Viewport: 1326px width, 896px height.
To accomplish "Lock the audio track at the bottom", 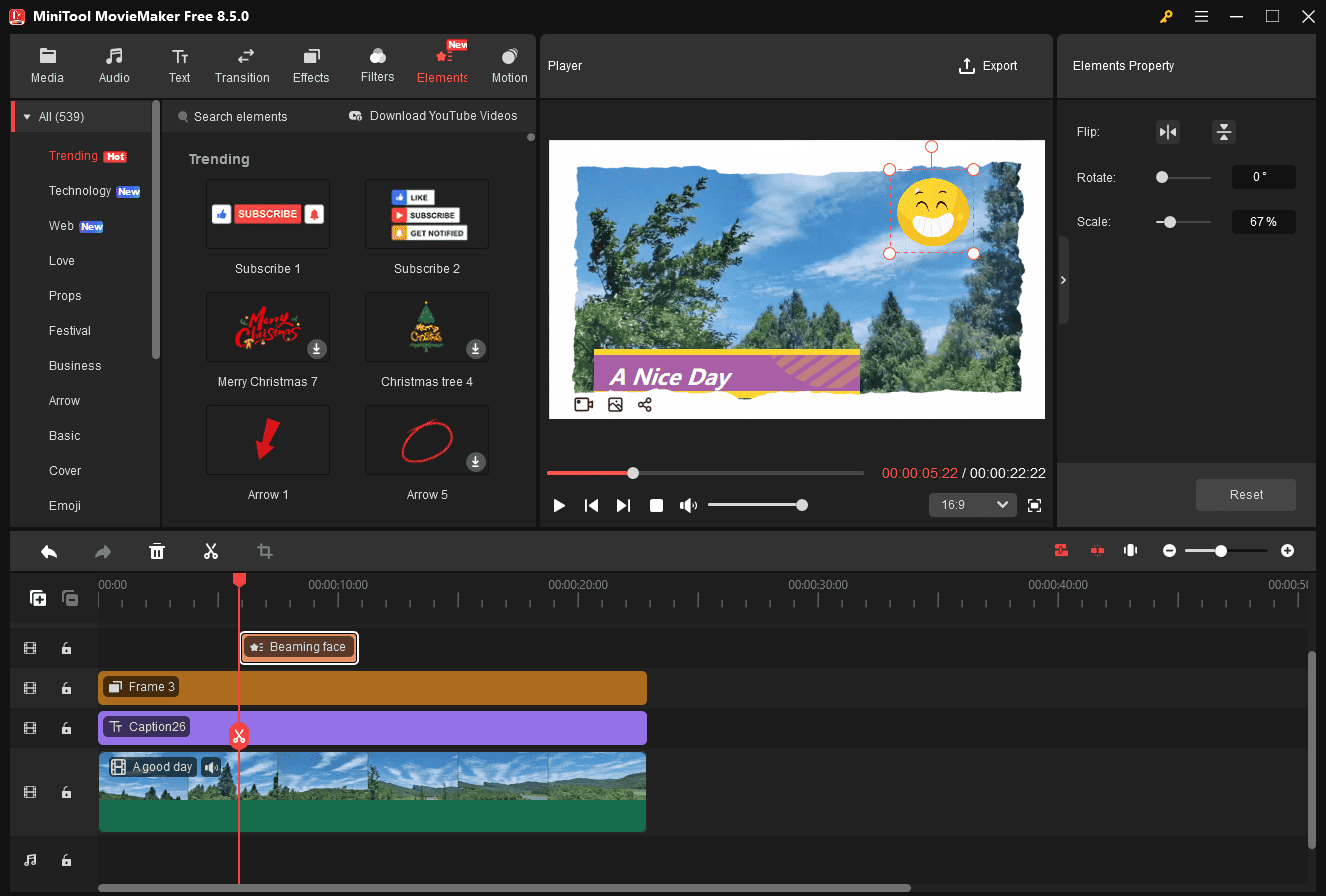I will (x=66, y=860).
